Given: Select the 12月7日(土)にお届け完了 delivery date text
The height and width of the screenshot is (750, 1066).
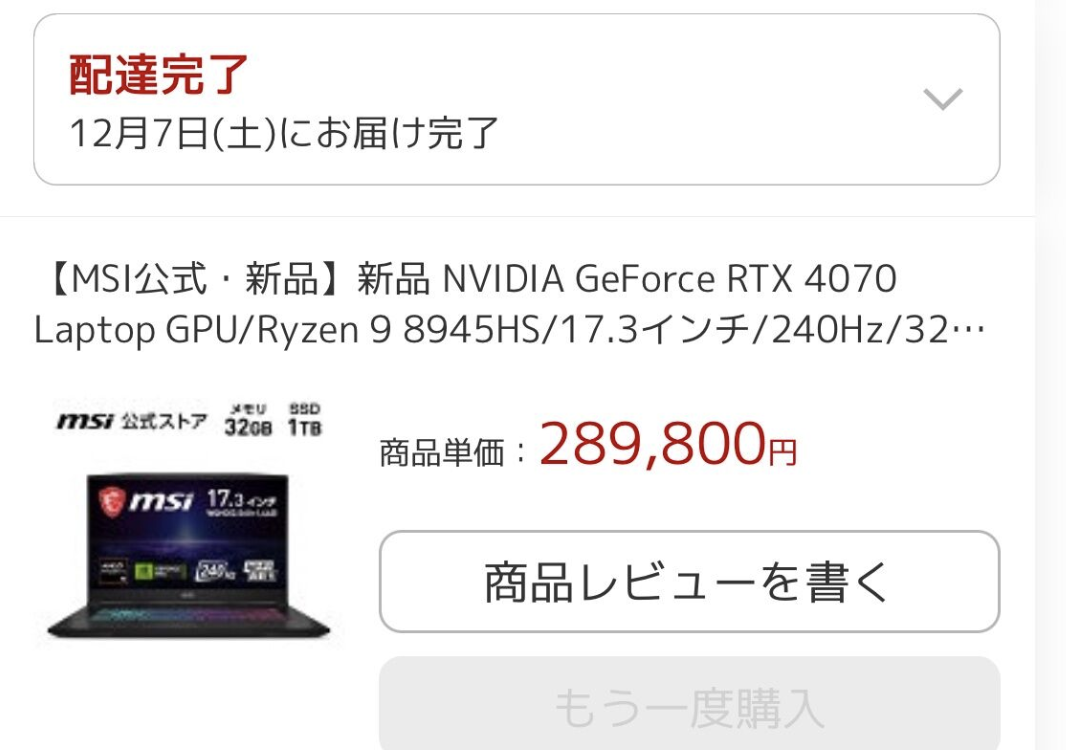Looking at the screenshot, I should (284, 133).
